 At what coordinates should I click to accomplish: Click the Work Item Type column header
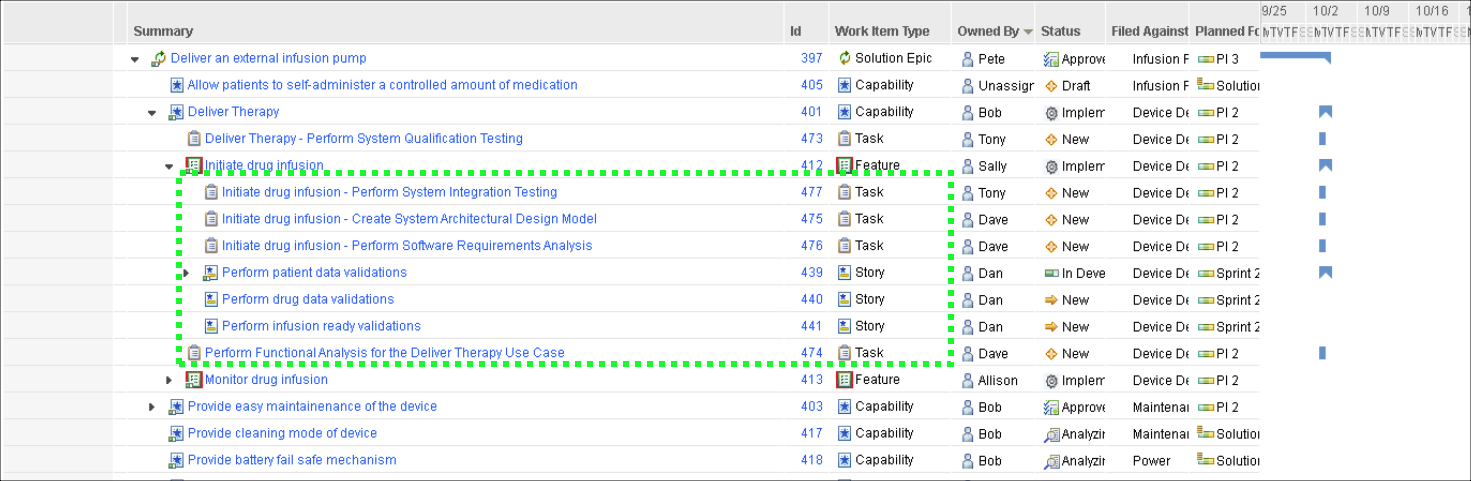[881, 31]
